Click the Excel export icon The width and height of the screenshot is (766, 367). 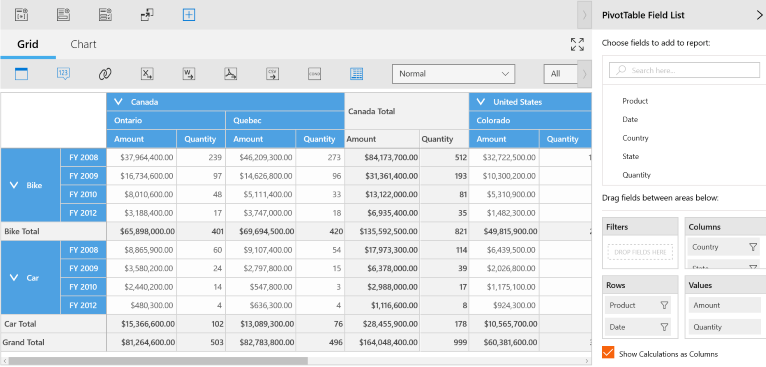[x=147, y=74]
